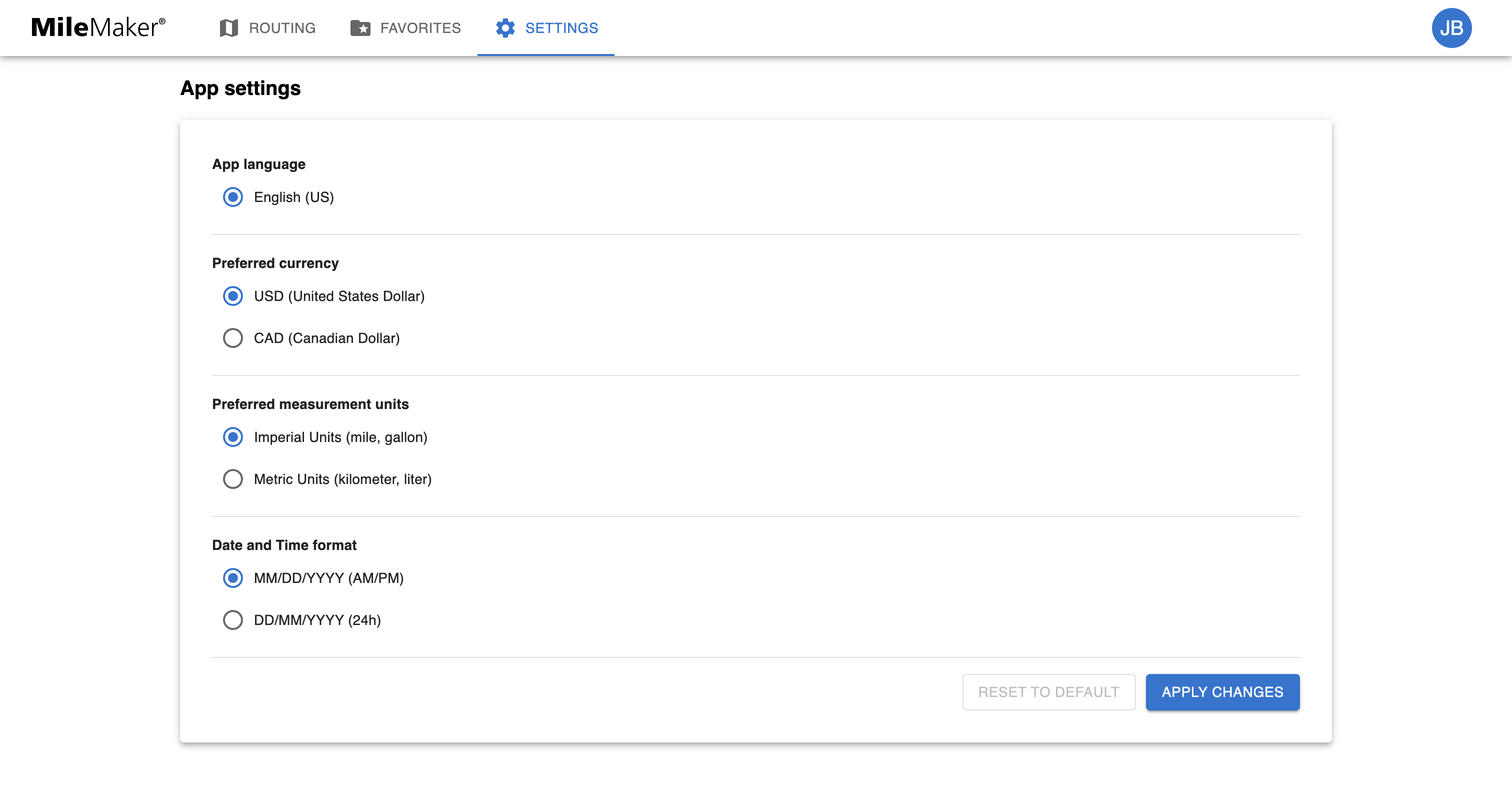Click the Favorites star folder icon

point(360,27)
